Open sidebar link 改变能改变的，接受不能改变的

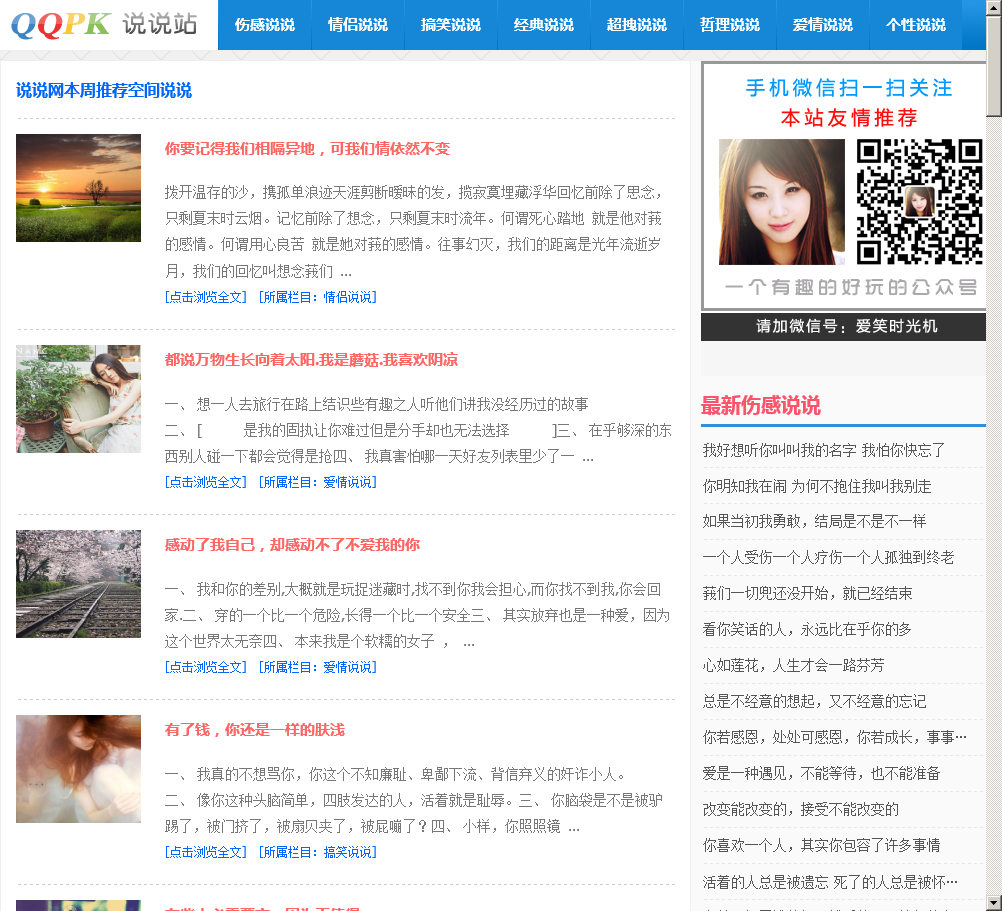800,809
